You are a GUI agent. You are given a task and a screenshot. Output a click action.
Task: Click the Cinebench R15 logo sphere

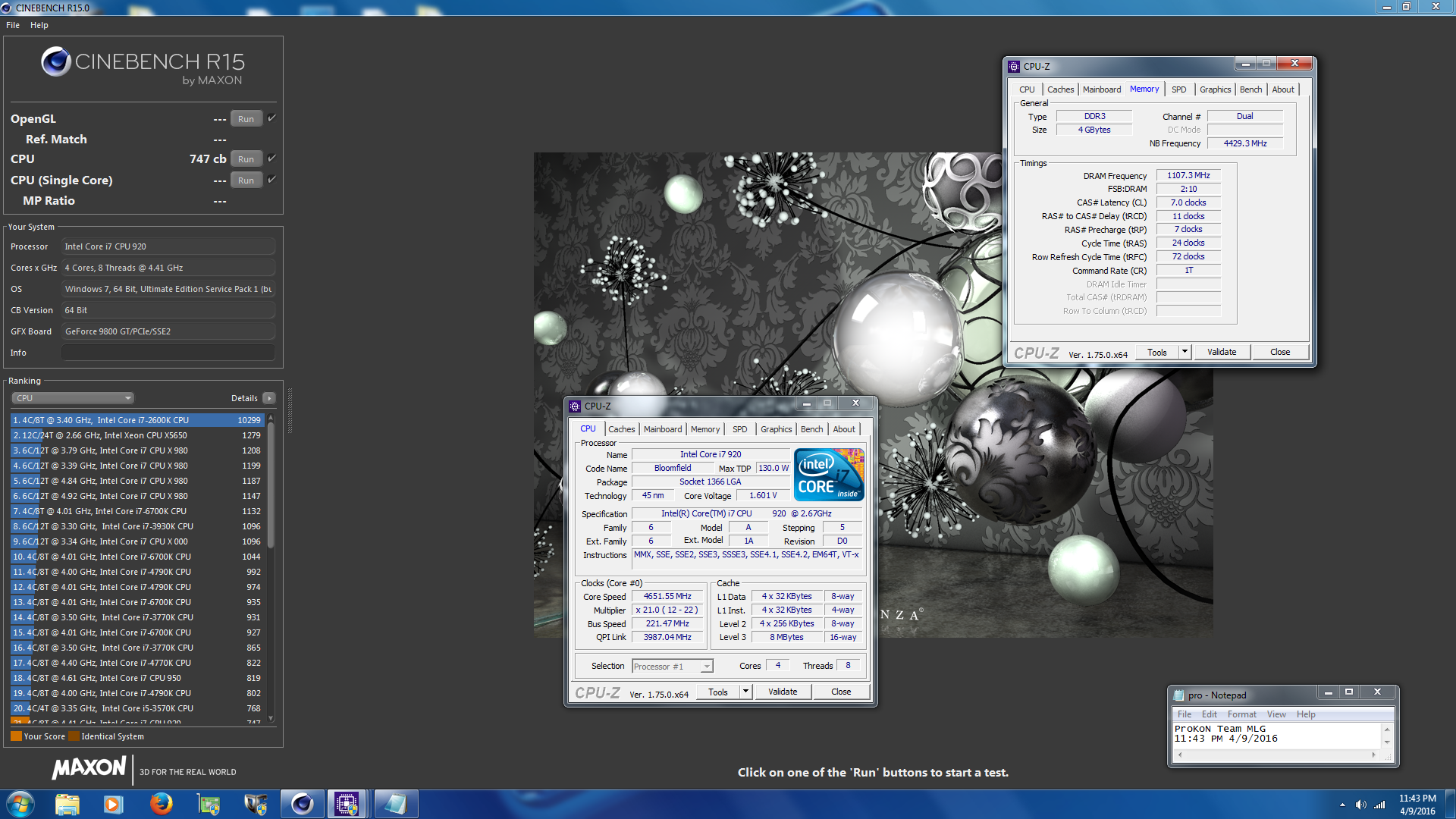[x=56, y=61]
